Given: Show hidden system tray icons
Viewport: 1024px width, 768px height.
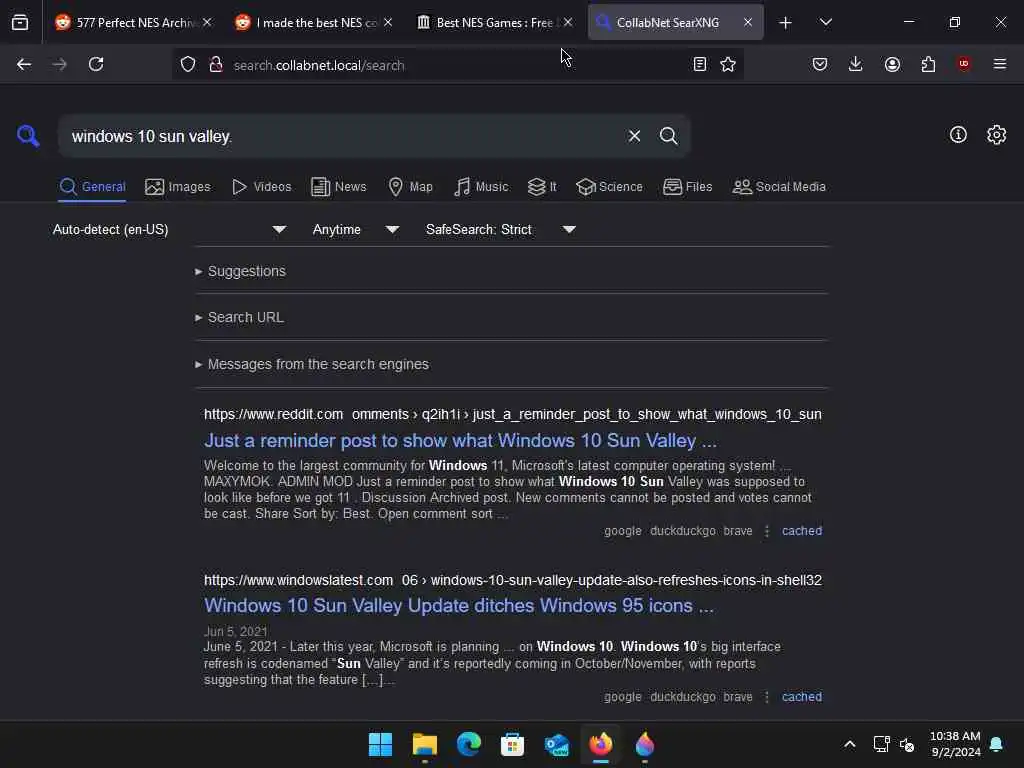Looking at the screenshot, I should click(x=850, y=744).
